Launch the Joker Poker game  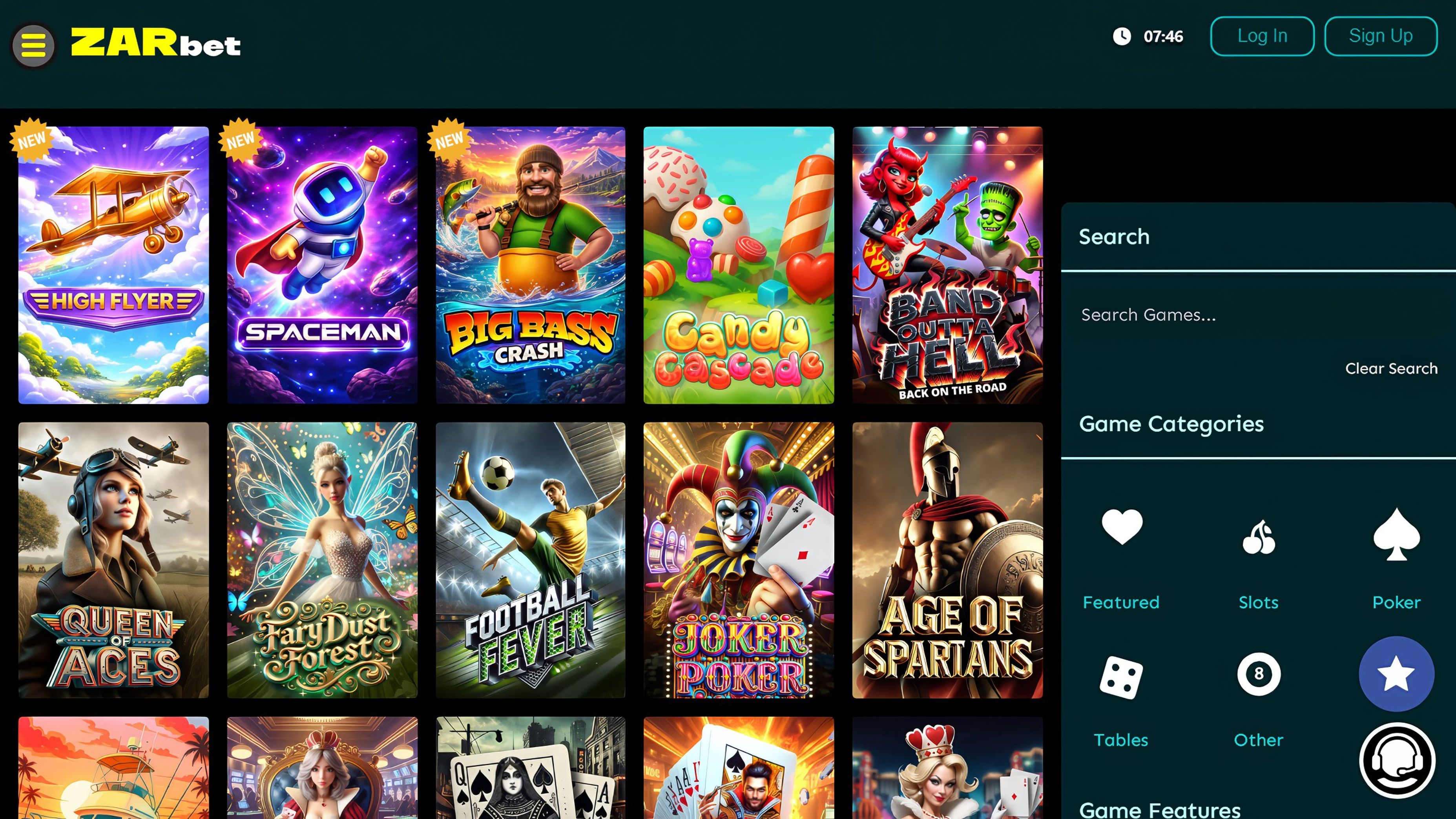point(739,560)
